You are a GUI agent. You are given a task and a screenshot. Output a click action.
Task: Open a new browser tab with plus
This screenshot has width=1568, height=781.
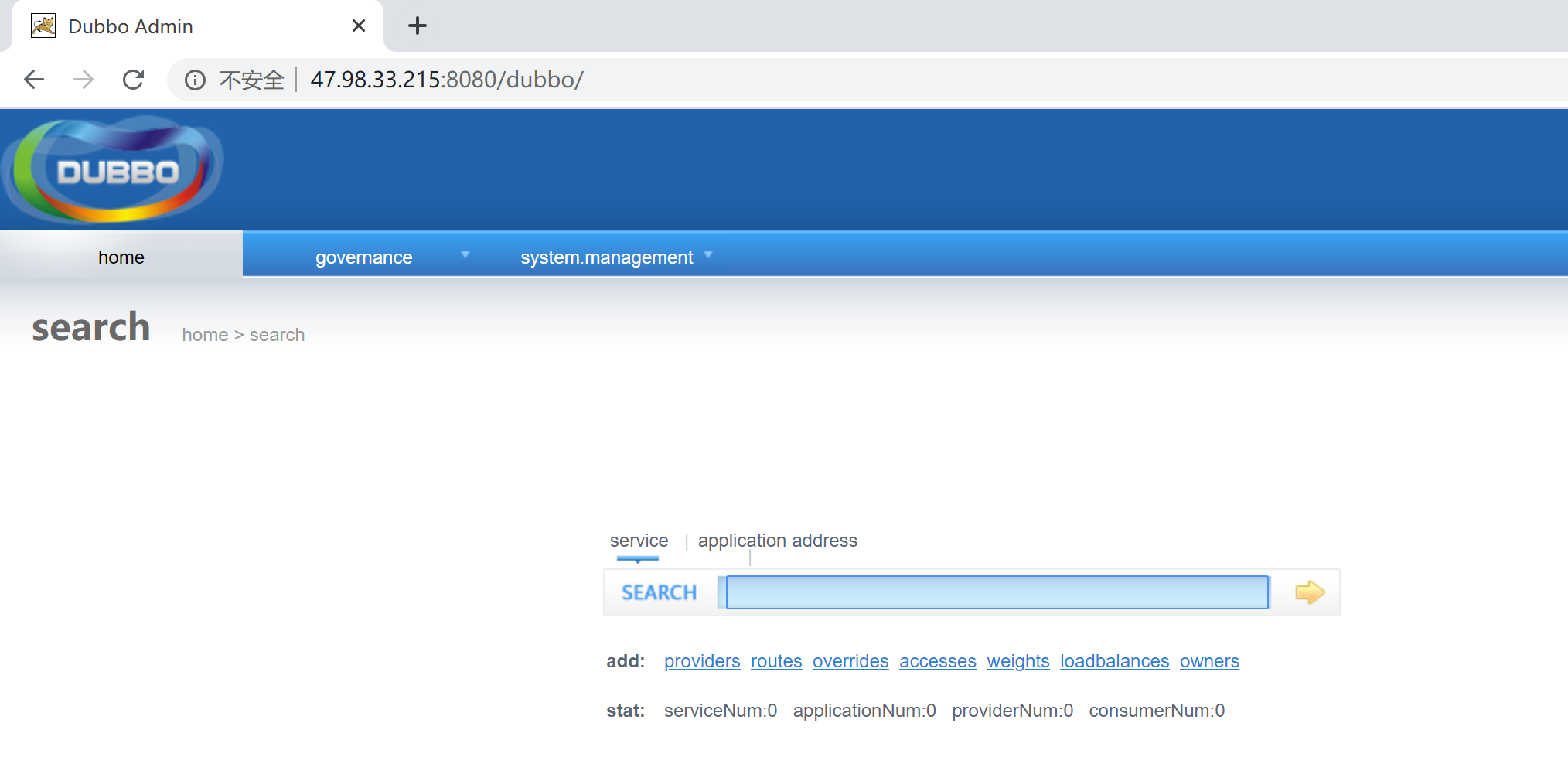[418, 26]
